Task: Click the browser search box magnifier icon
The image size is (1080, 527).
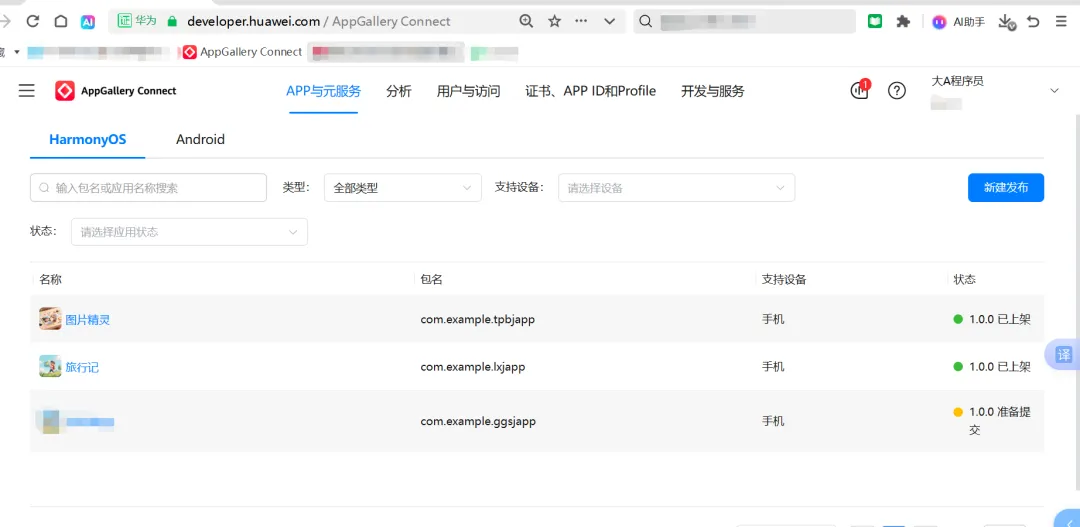Action: coord(645,21)
